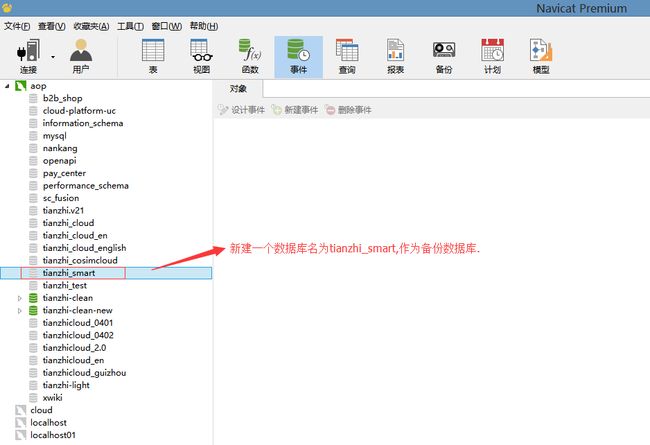Click the green tianzhi-clean-new database icon
Screen dimensions: 650x445
click(x=33, y=311)
